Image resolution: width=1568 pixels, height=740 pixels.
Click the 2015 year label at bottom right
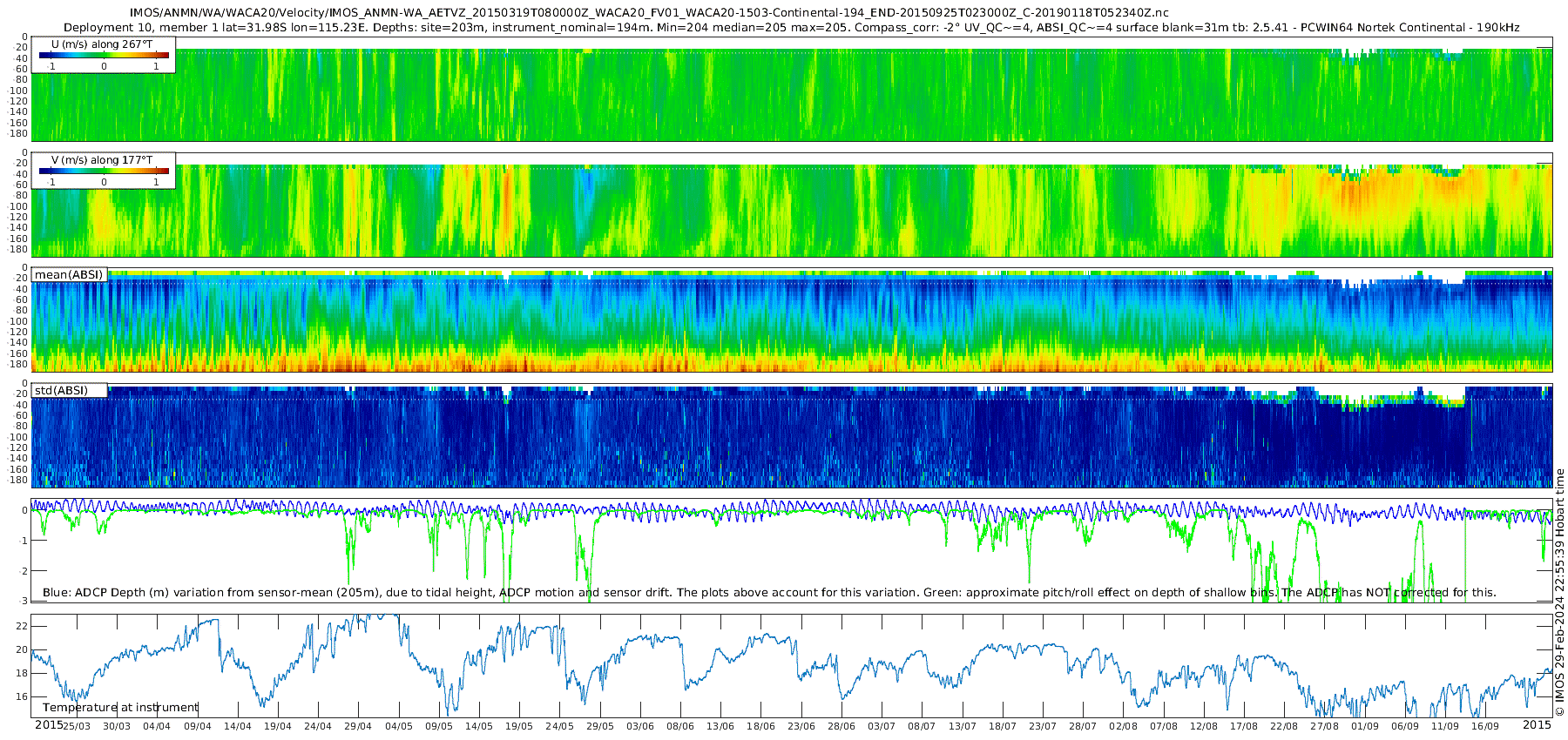tap(1537, 725)
